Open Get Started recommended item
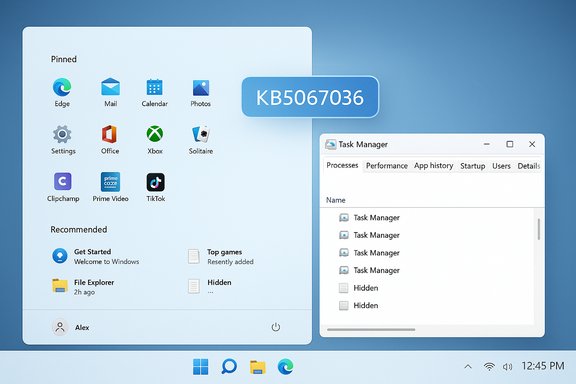The image size is (576, 384). (x=96, y=256)
